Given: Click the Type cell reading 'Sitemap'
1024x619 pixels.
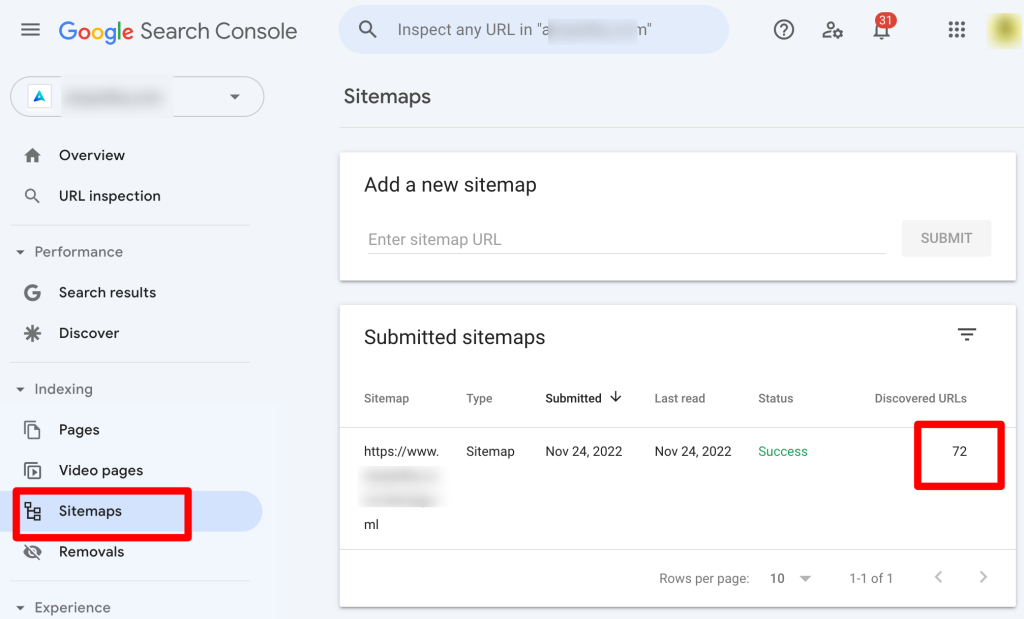Looking at the screenshot, I should 490,451.
